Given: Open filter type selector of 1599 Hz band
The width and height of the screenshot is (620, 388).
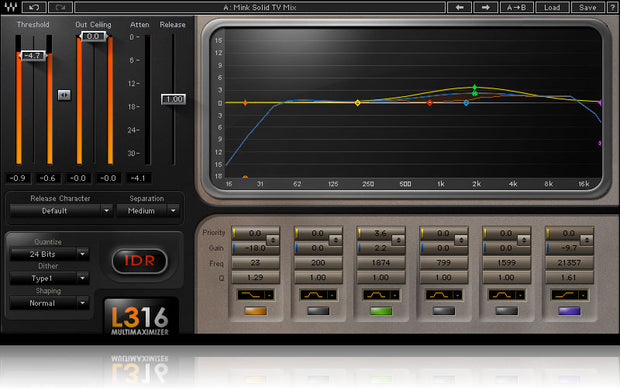Looking at the screenshot, I should pos(506,295).
